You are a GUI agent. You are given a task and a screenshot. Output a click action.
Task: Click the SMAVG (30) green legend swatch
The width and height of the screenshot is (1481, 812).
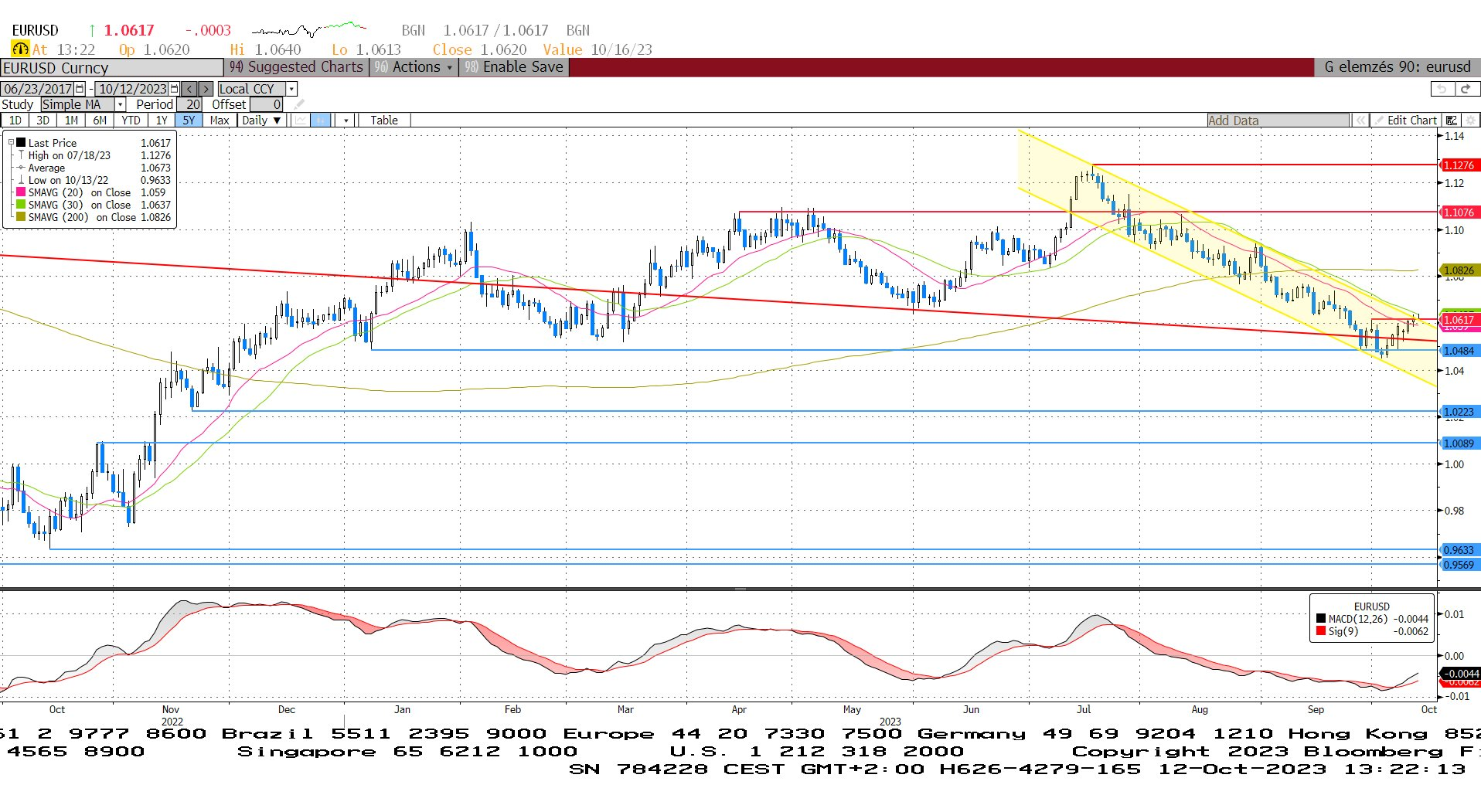click(21, 205)
